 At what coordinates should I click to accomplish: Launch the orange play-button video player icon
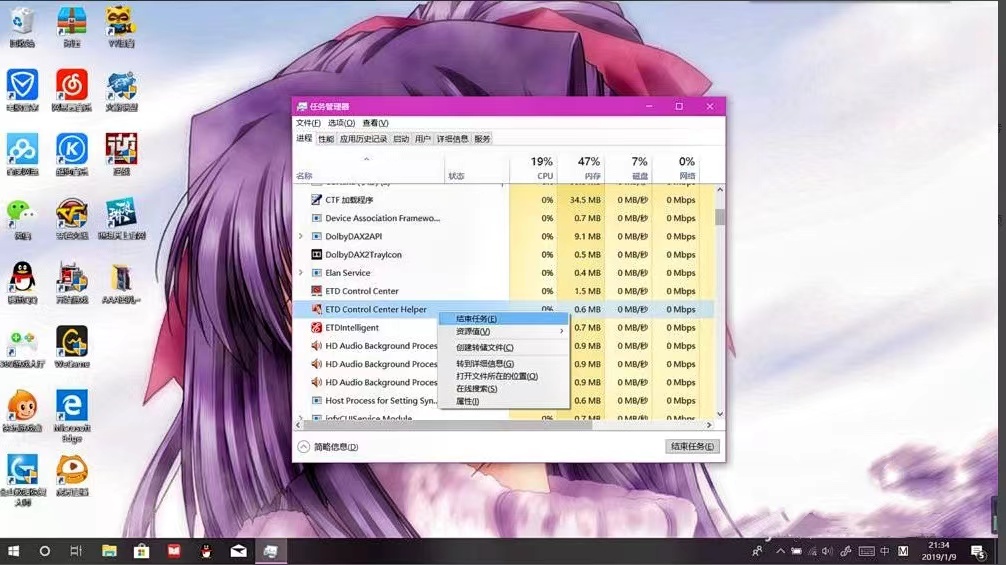pyautogui.click(x=71, y=475)
